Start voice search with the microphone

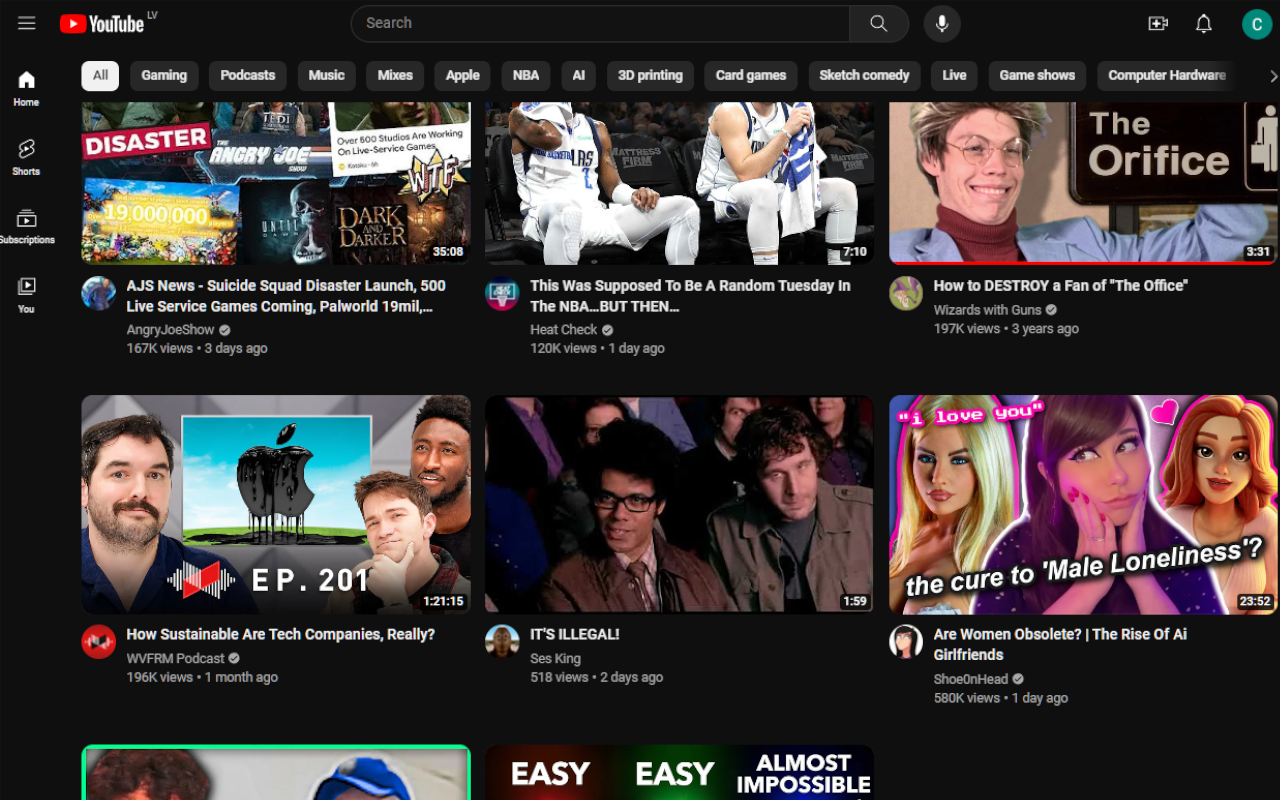[942, 23]
